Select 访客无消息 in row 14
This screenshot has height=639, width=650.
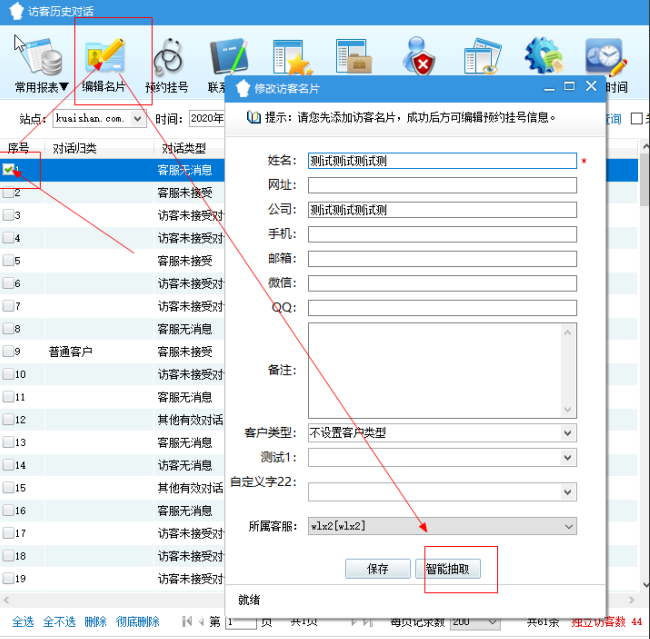(185, 465)
